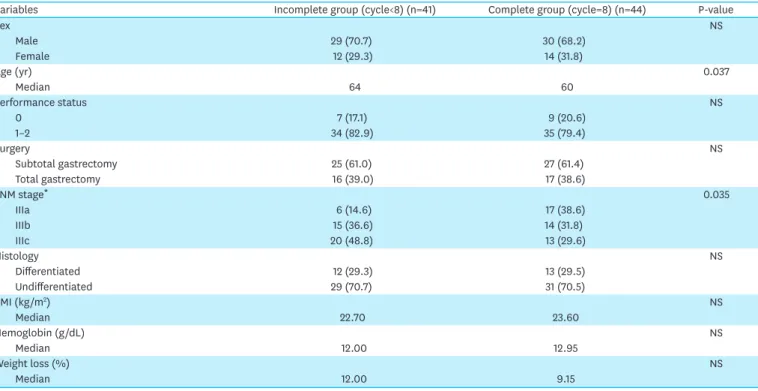Click the value '6 (14.6)'

(353, 210)
